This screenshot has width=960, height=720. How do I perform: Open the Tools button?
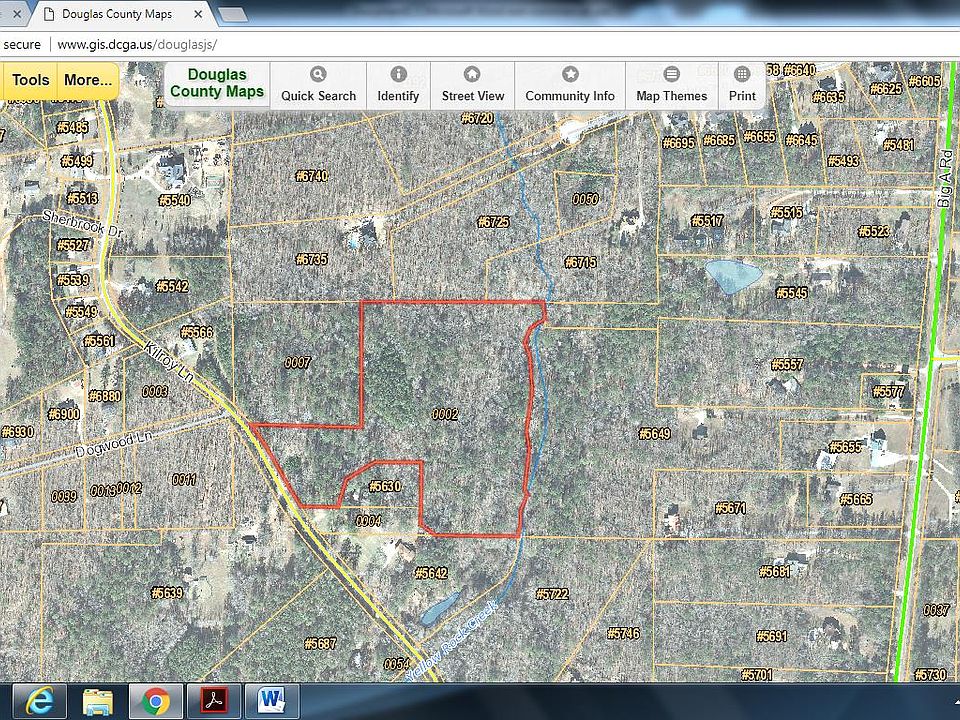[x=30, y=80]
